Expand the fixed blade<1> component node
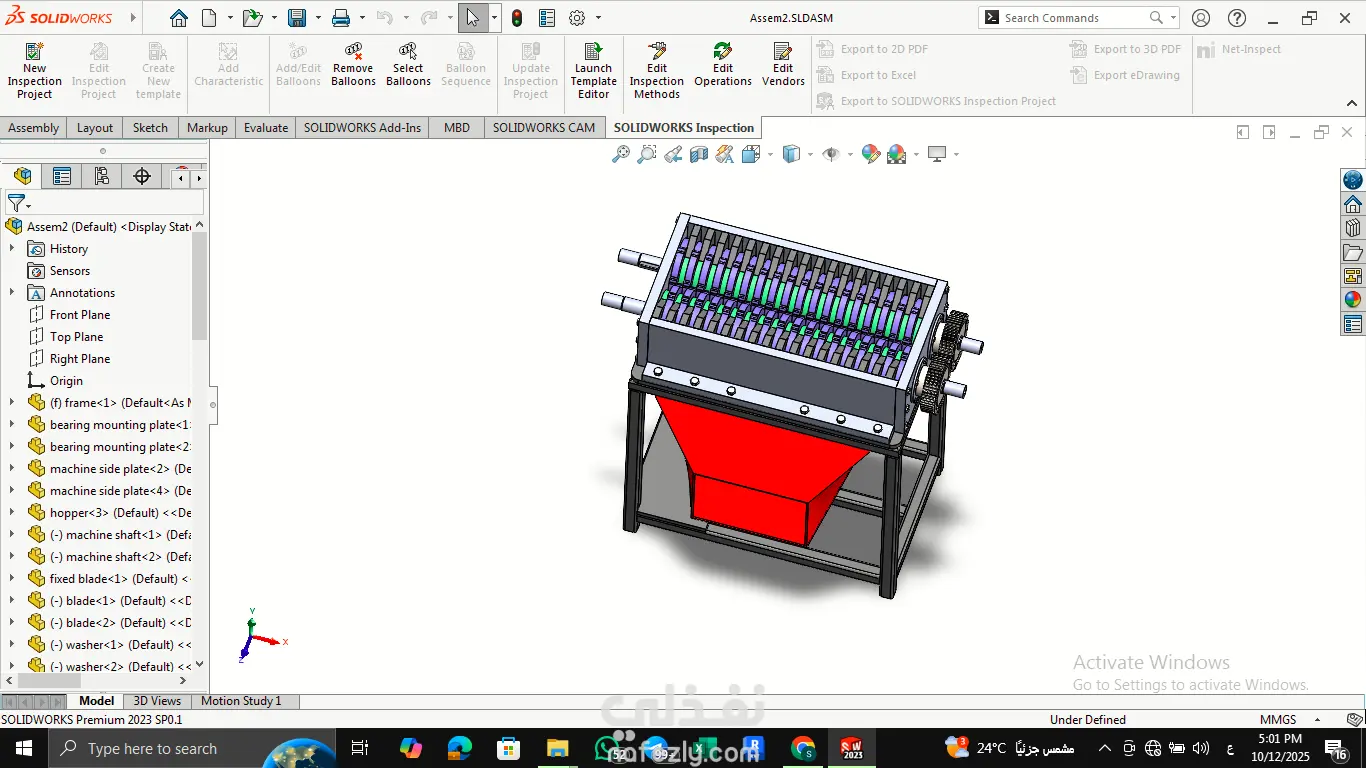Screen dimensions: 1366x768 coord(12,579)
